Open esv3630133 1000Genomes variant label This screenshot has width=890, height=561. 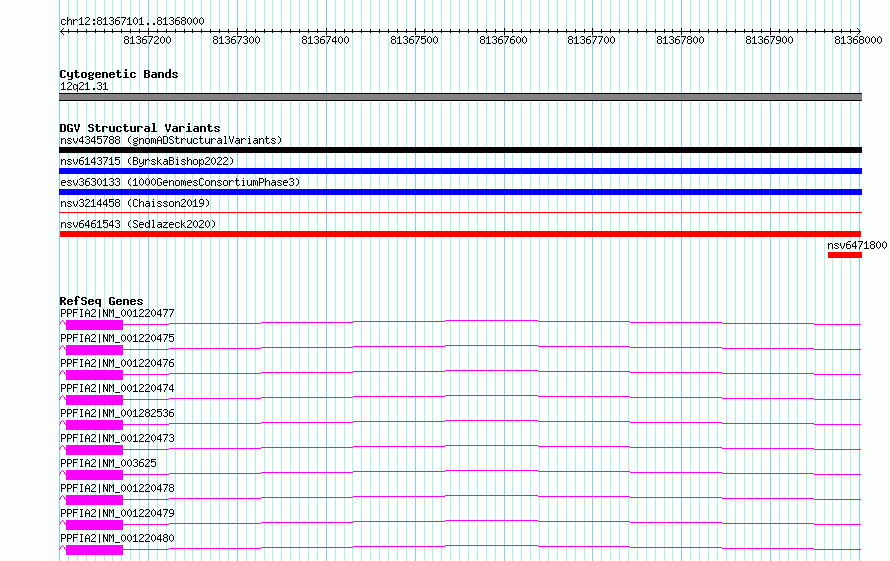(180, 182)
